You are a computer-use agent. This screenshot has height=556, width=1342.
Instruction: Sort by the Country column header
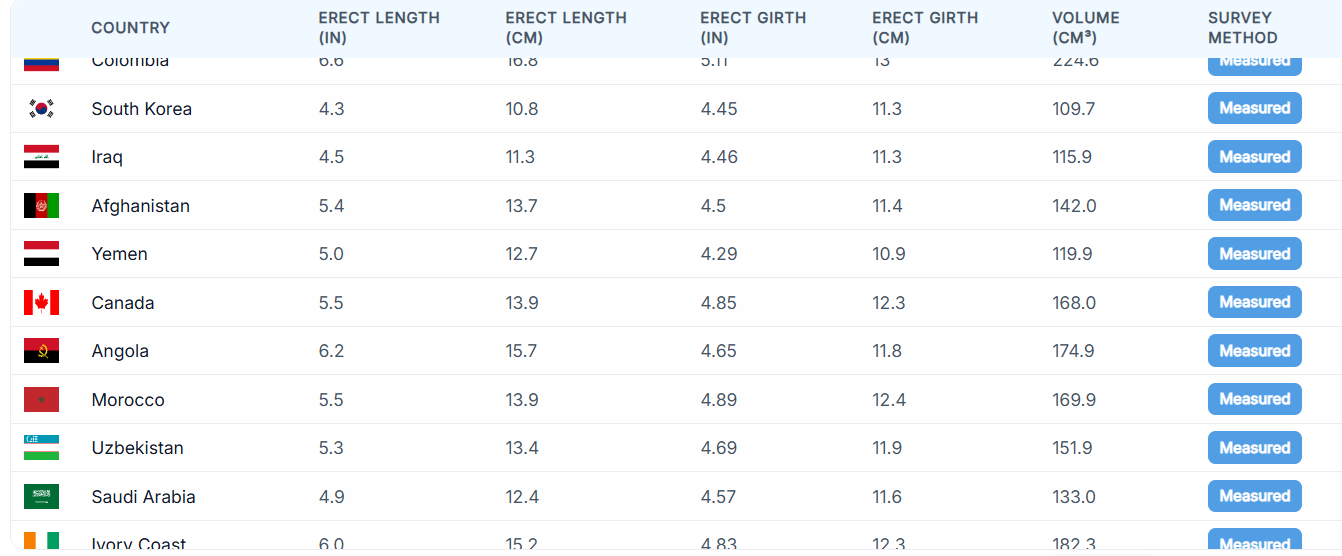click(130, 28)
